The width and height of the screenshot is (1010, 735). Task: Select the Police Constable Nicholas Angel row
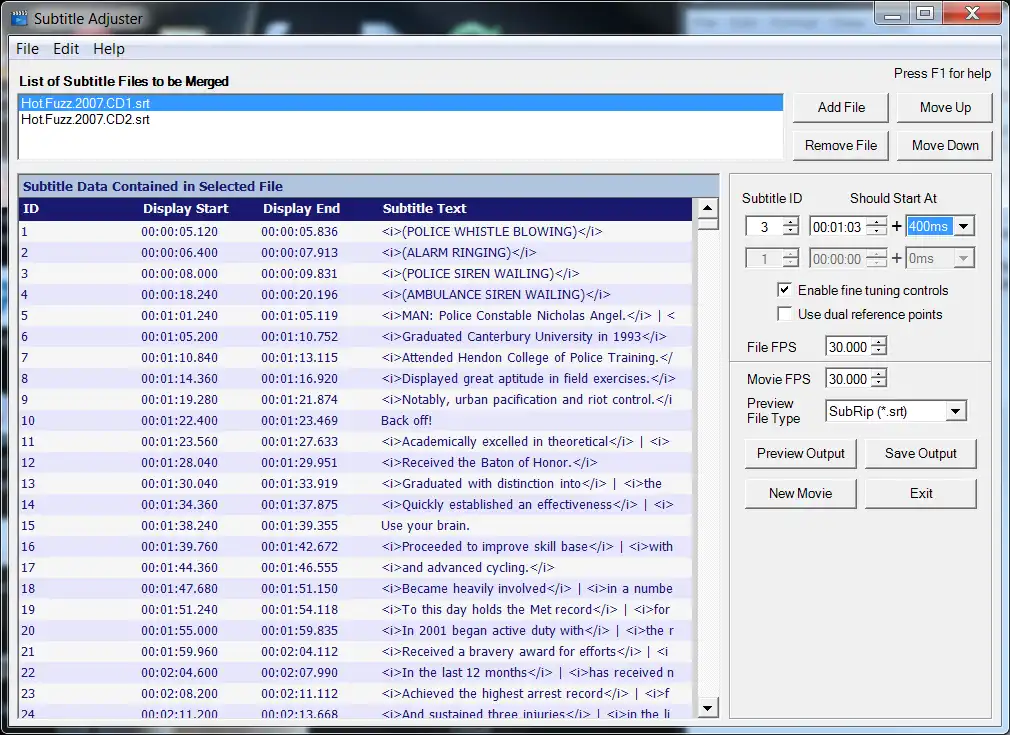click(x=356, y=316)
